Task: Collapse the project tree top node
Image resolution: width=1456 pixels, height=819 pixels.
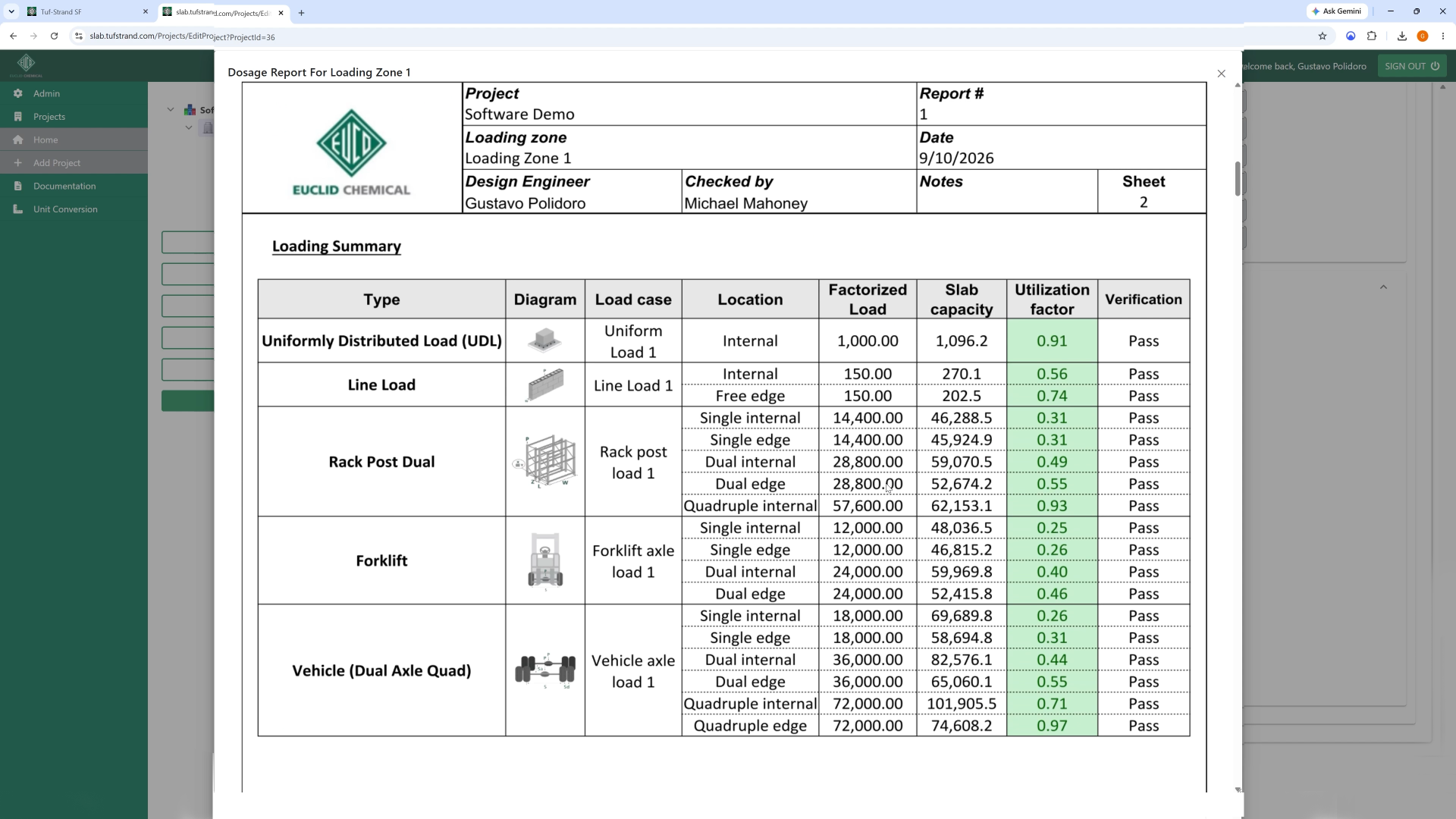Action: 171,110
